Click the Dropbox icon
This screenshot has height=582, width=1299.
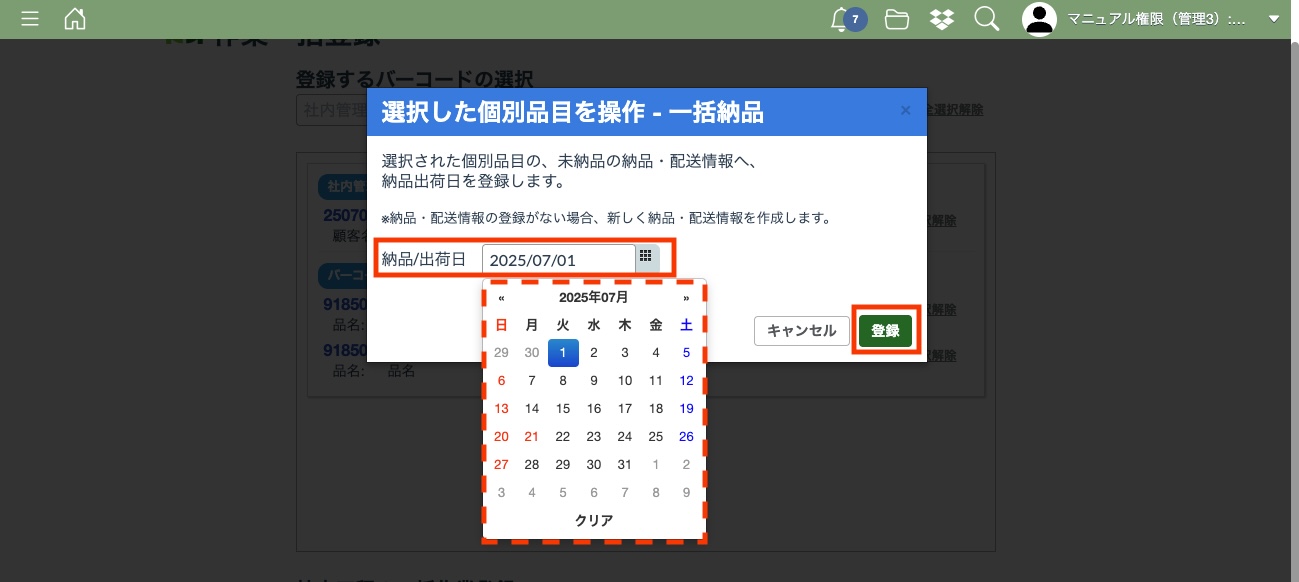(x=941, y=19)
